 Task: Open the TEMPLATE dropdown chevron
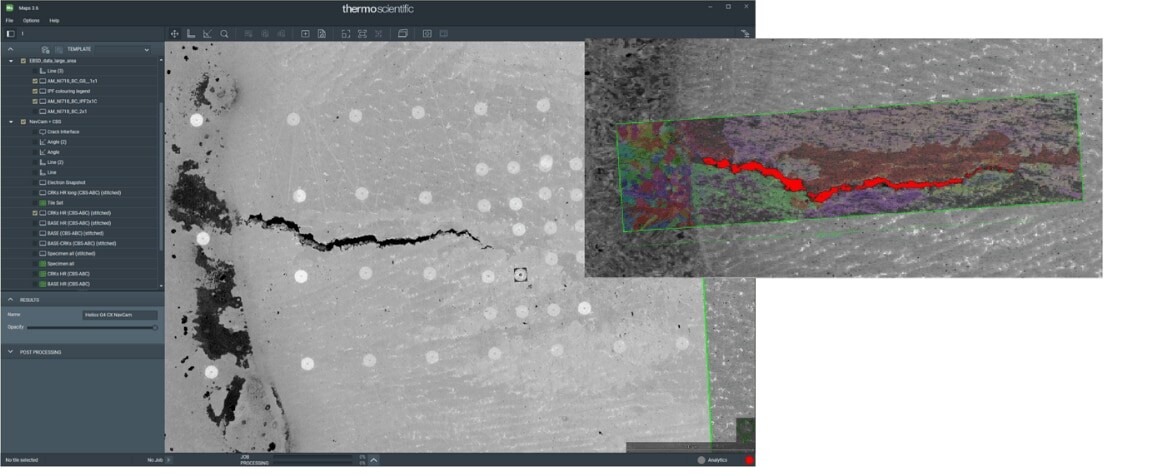[147, 49]
